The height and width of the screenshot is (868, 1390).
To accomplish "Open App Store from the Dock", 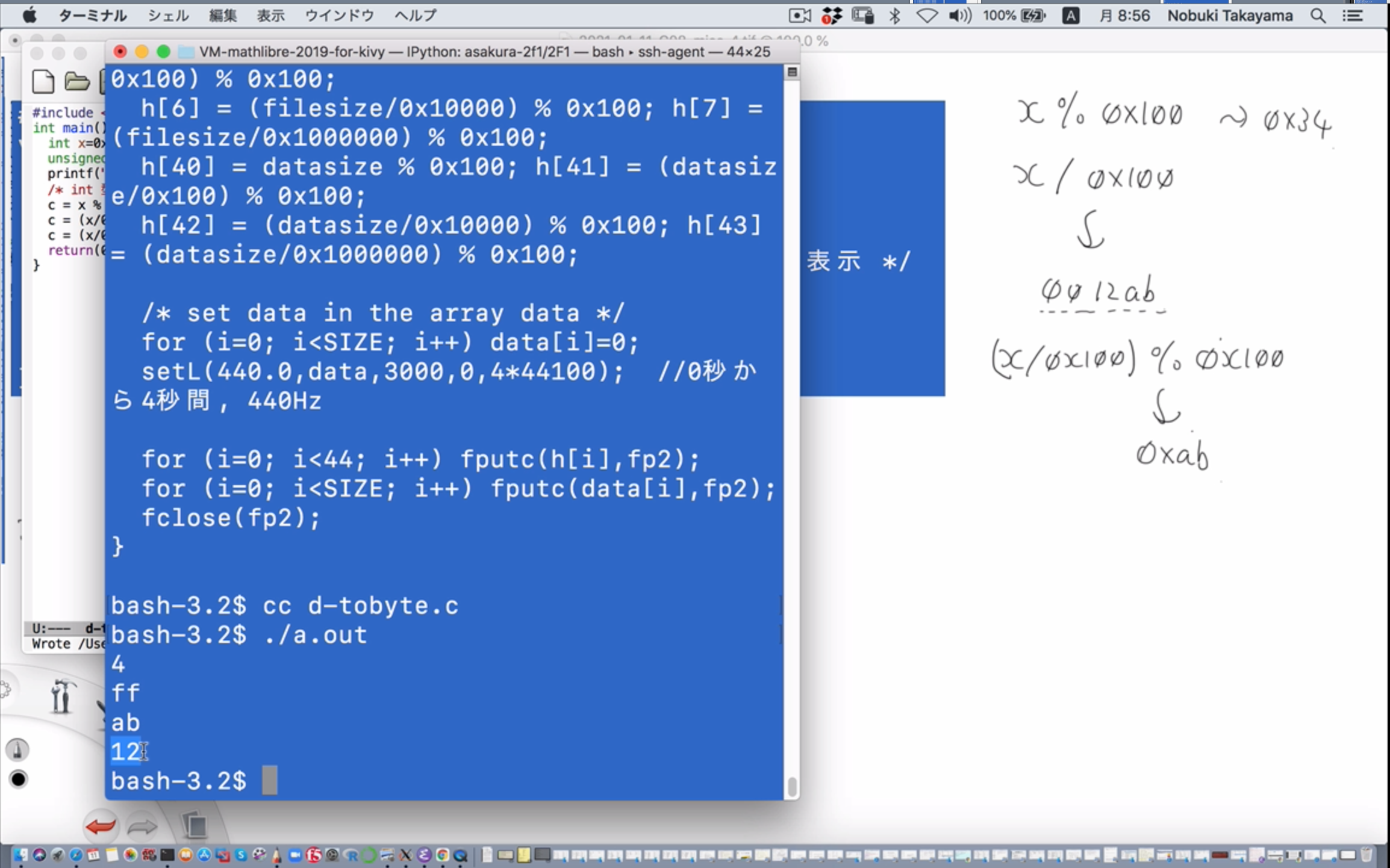I will coord(204,855).
